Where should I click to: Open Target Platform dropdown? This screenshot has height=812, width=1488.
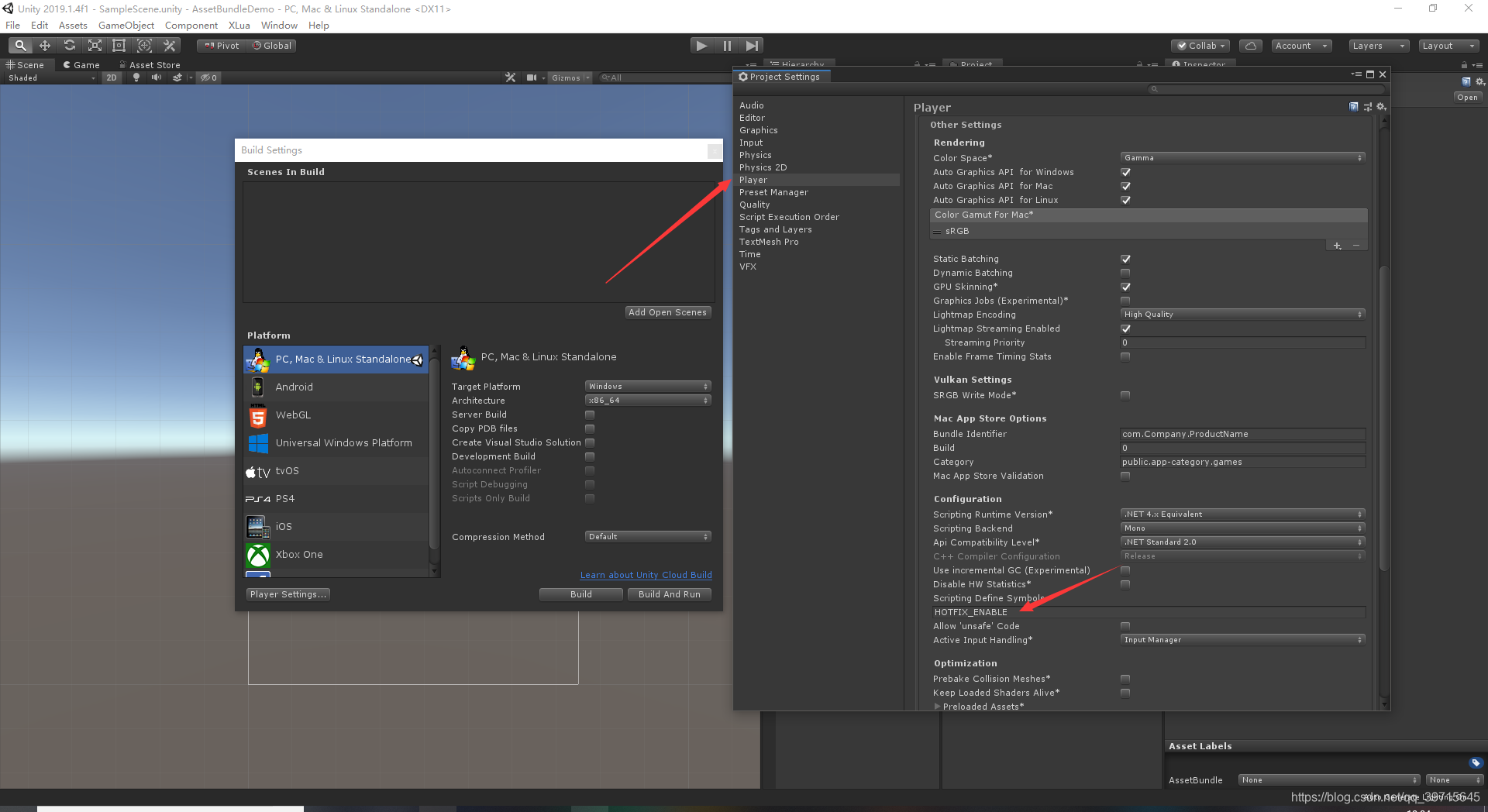[648, 387]
